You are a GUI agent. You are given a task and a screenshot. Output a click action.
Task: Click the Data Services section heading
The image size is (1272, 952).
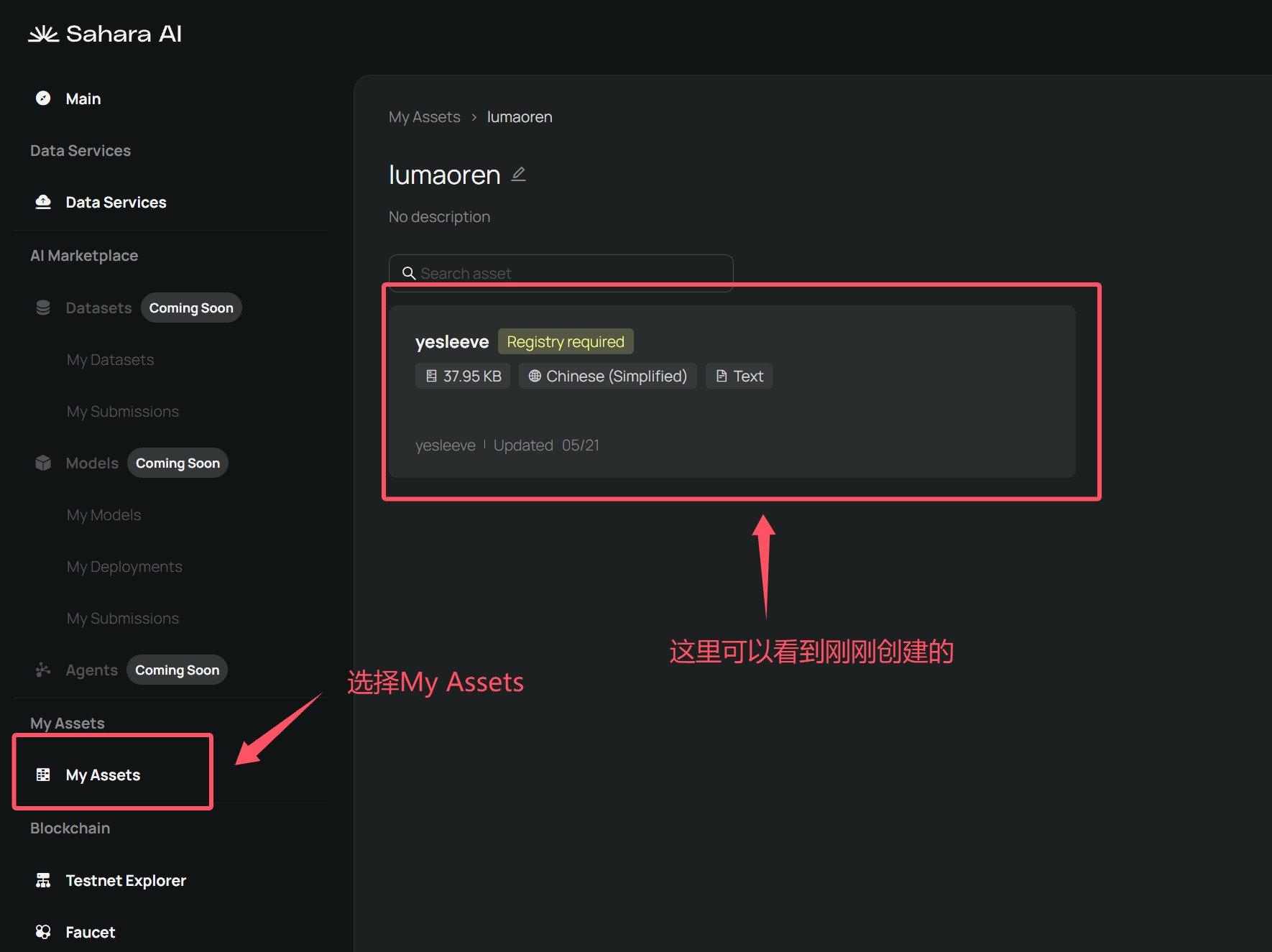pos(80,150)
